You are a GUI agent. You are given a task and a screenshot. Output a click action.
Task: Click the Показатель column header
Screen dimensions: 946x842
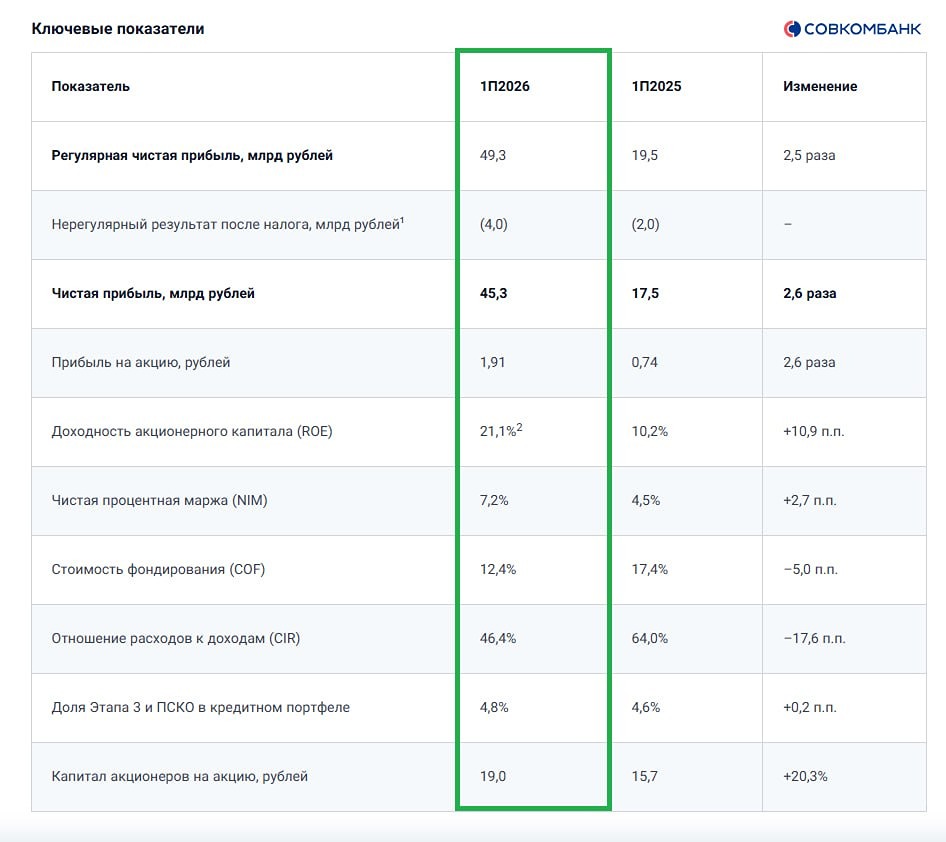tap(90, 86)
